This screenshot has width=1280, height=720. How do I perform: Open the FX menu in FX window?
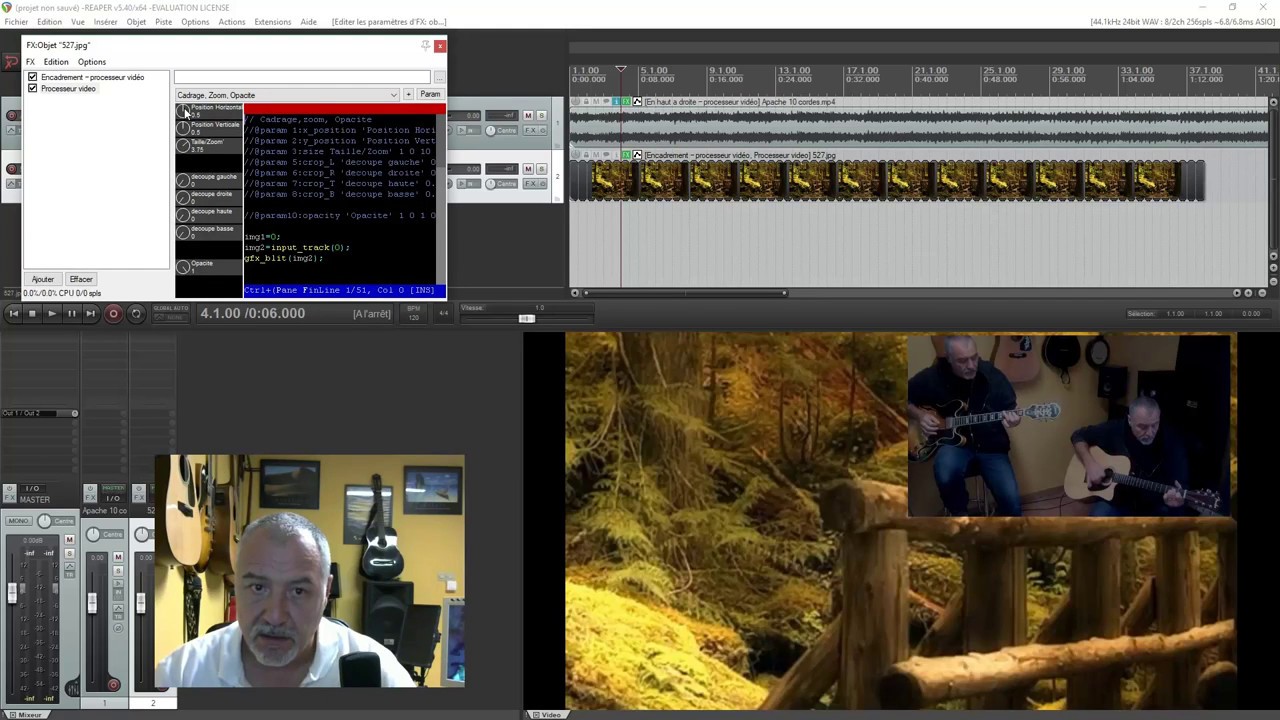pos(30,62)
